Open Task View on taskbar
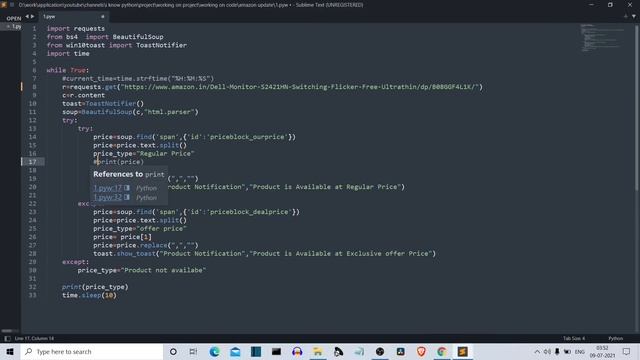The height and width of the screenshot is (360, 640). point(193,351)
